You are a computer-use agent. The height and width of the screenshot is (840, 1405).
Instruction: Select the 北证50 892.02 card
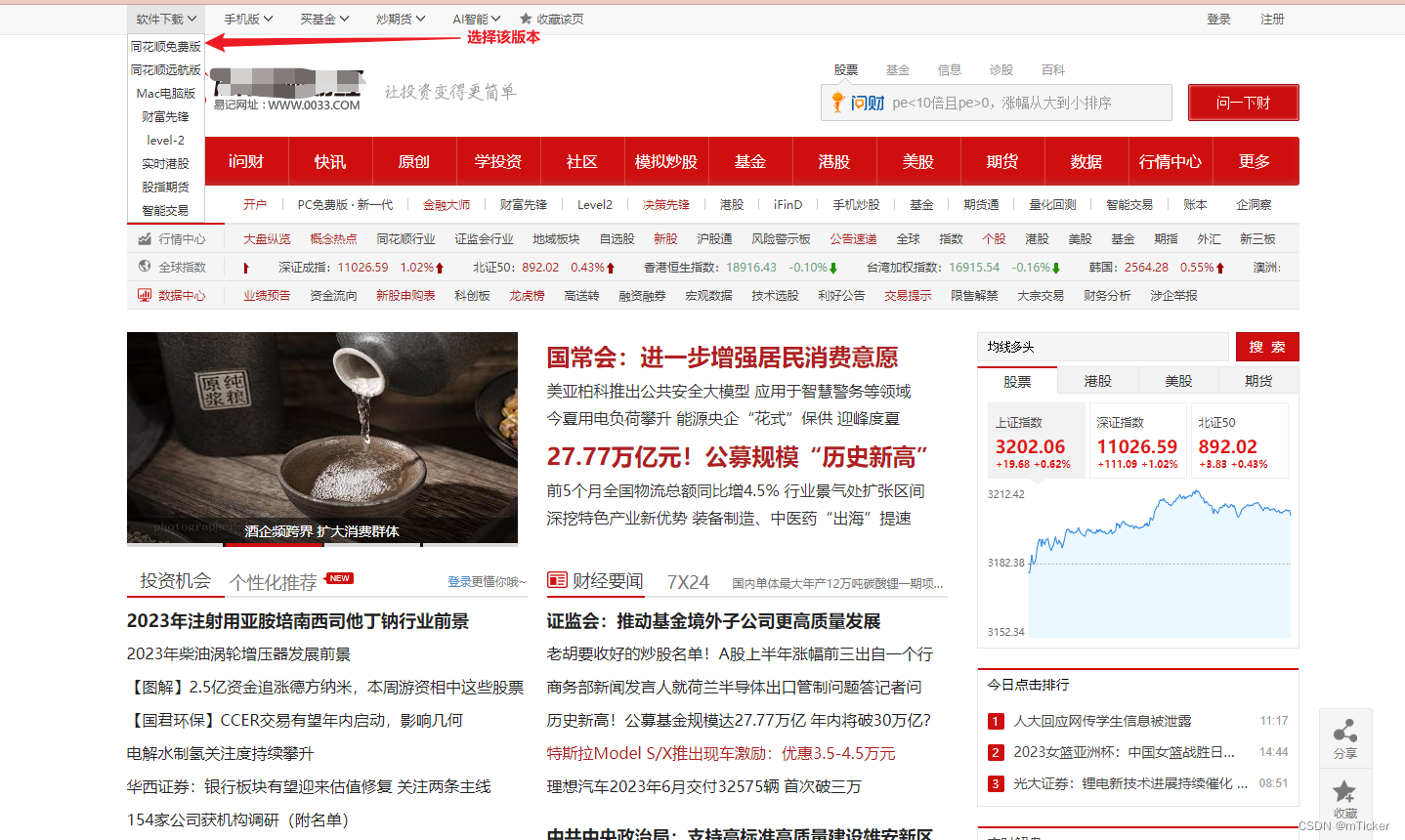(x=1239, y=441)
